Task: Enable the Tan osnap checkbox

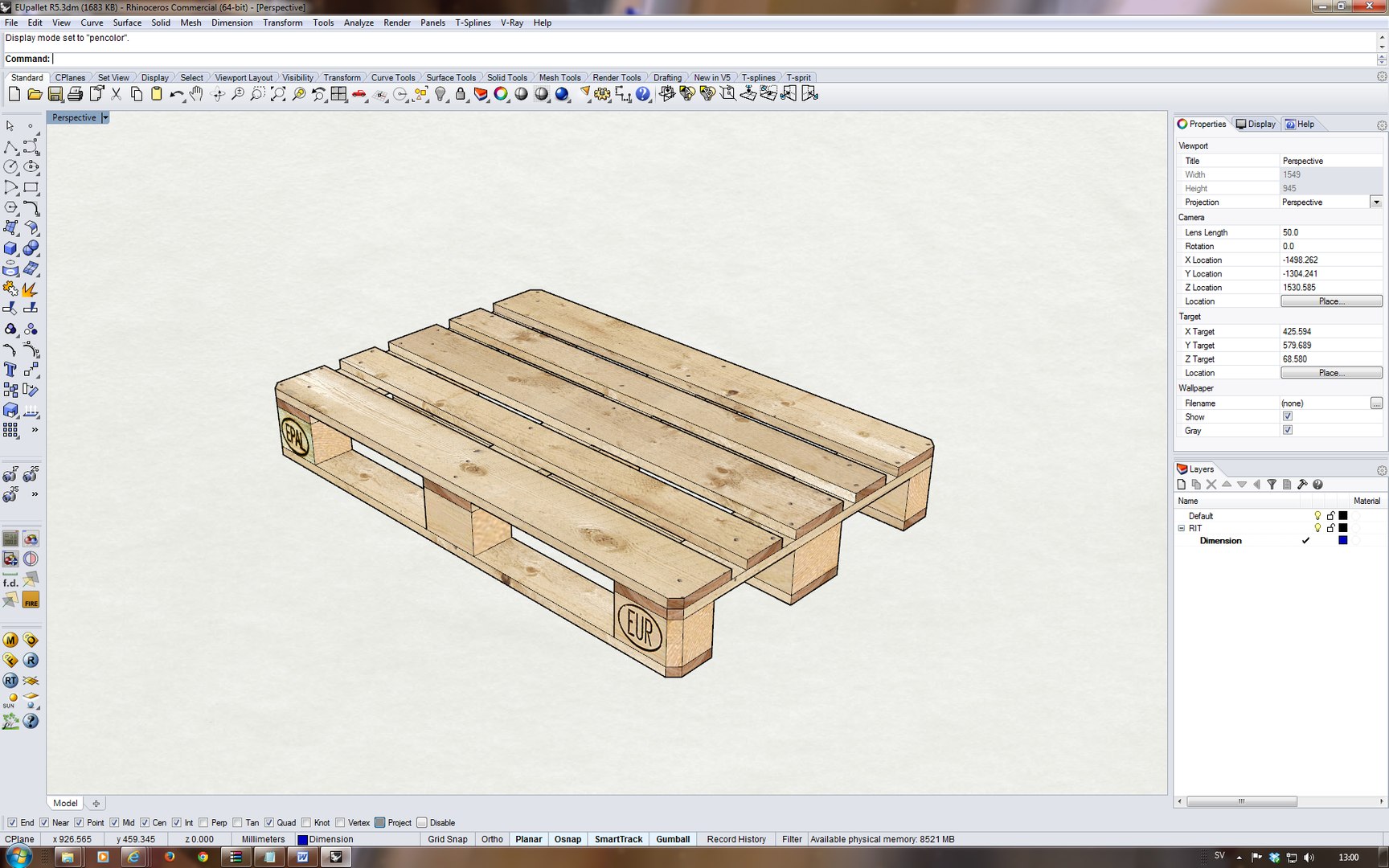Action: pyautogui.click(x=237, y=822)
